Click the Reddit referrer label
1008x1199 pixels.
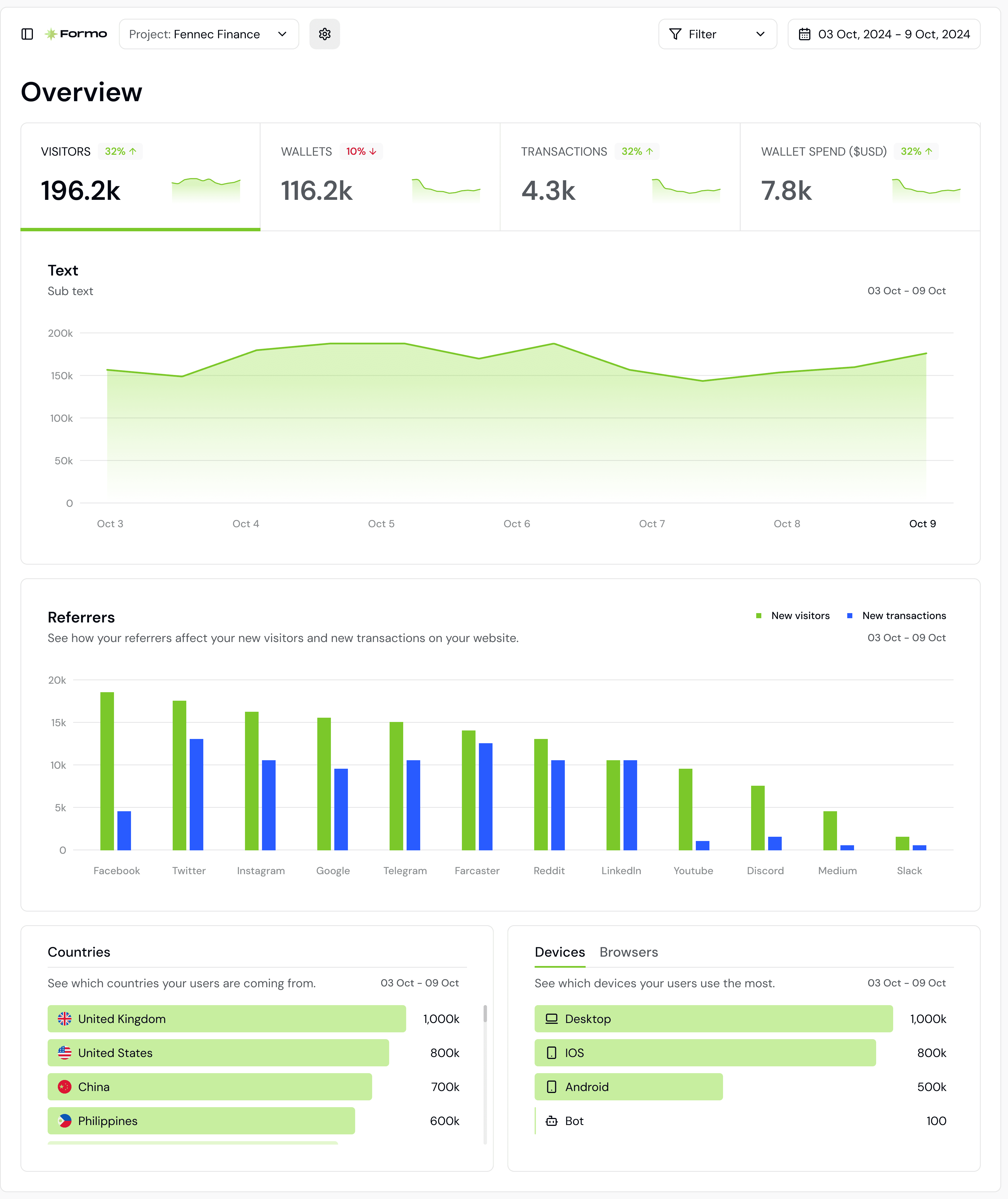549,870
